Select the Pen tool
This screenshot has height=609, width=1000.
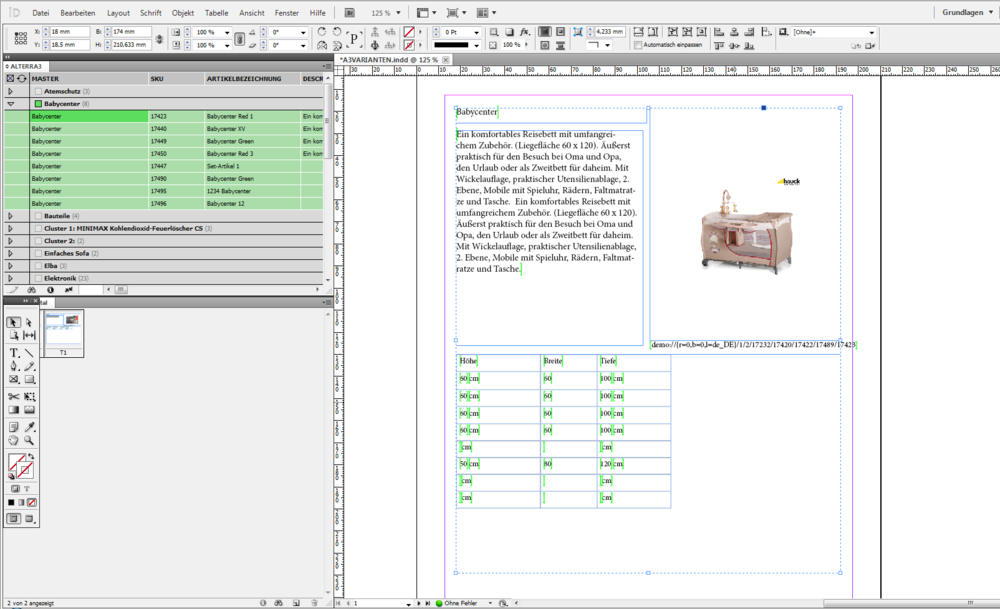[x=14, y=366]
